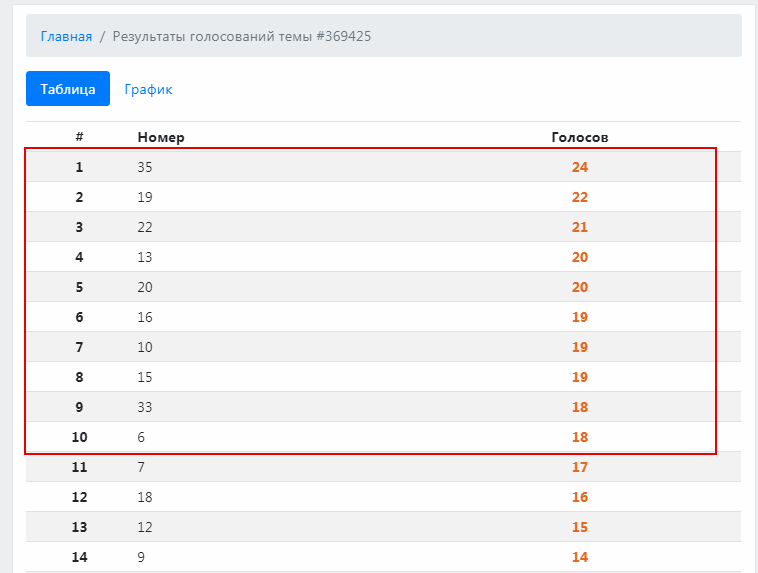Click the vote count 17 in row 11

[x=580, y=467]
